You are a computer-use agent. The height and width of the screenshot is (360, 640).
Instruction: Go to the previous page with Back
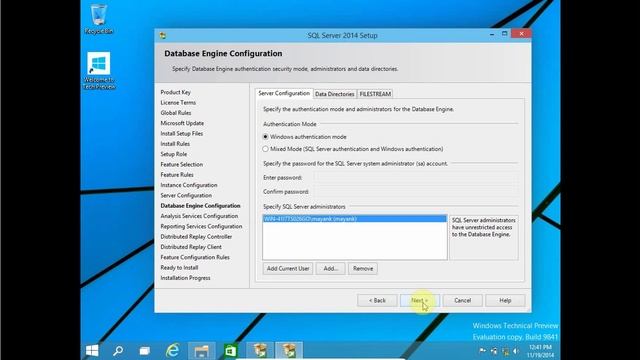[377, 300]
